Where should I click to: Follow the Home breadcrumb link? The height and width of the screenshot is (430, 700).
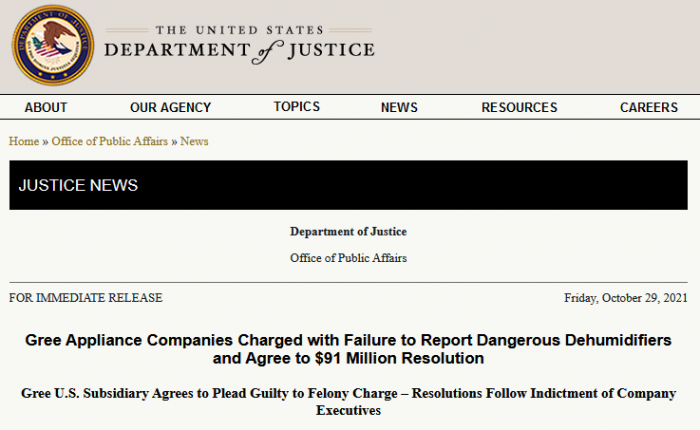pos(24,141)
